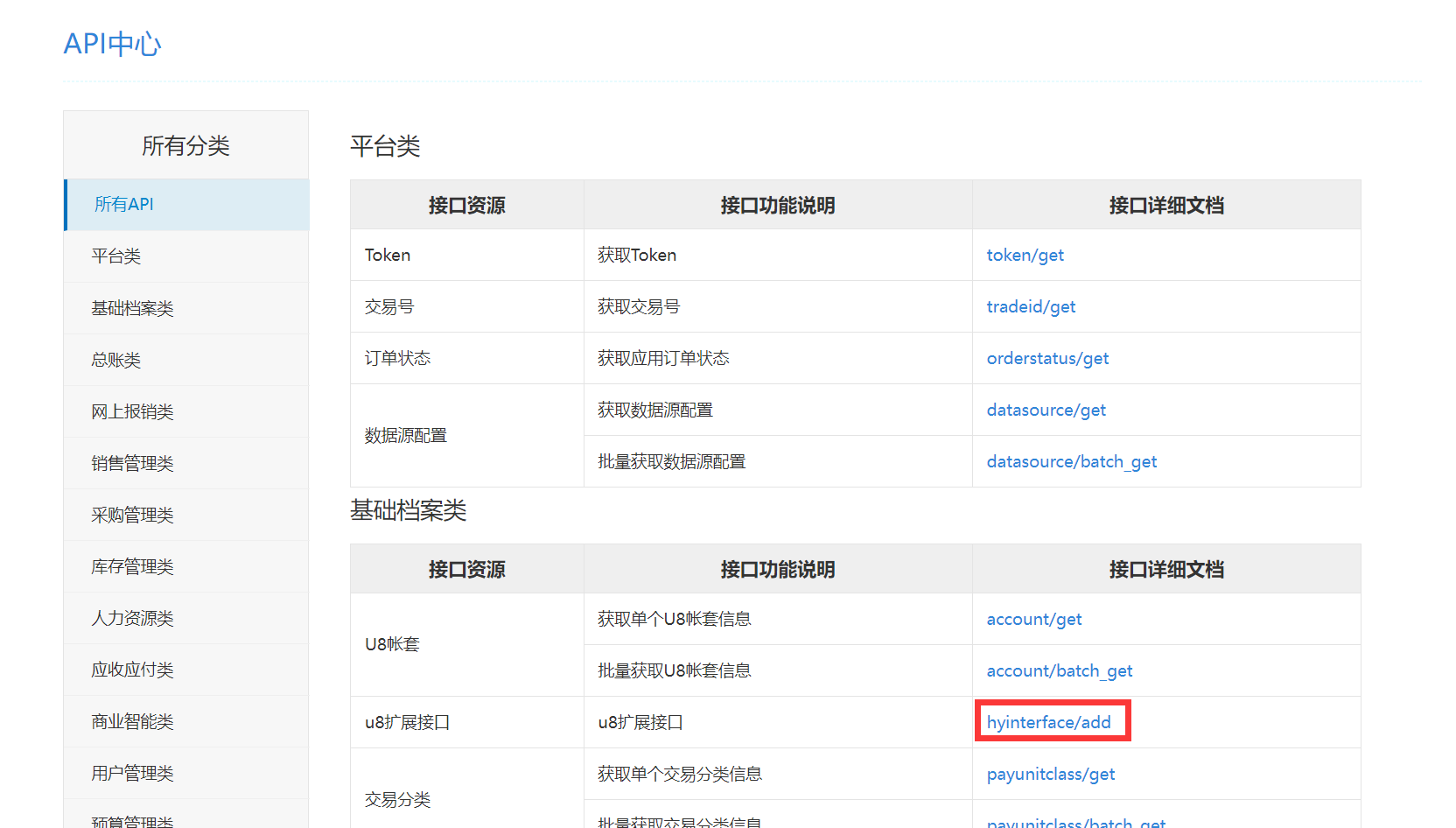Choose 基础档案类 from the sidebar
The height and width of the screenshot is (828, 1456).
click(132, 308)
